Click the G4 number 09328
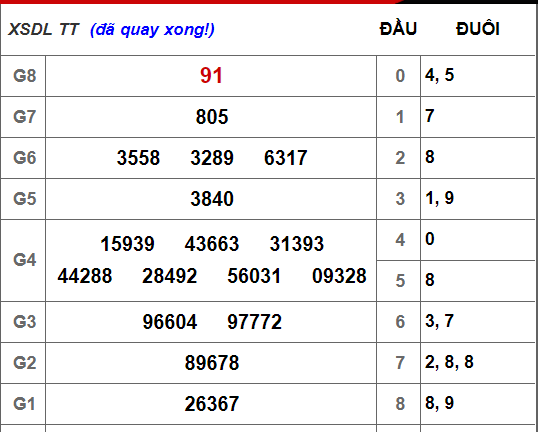 coord(339,276)
